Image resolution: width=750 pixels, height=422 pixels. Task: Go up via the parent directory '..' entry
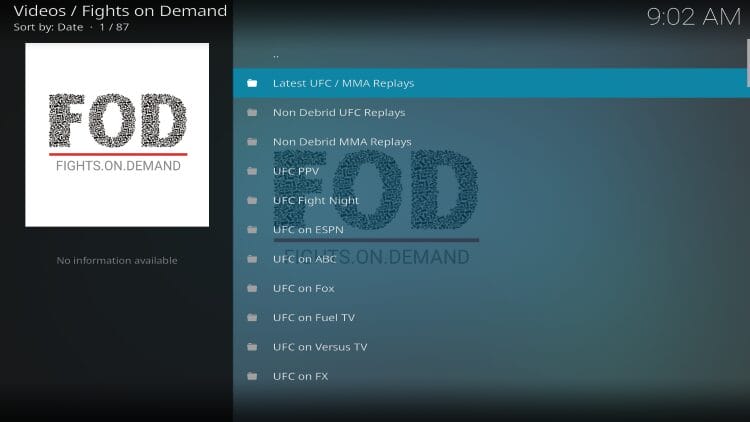pos(491,54)
